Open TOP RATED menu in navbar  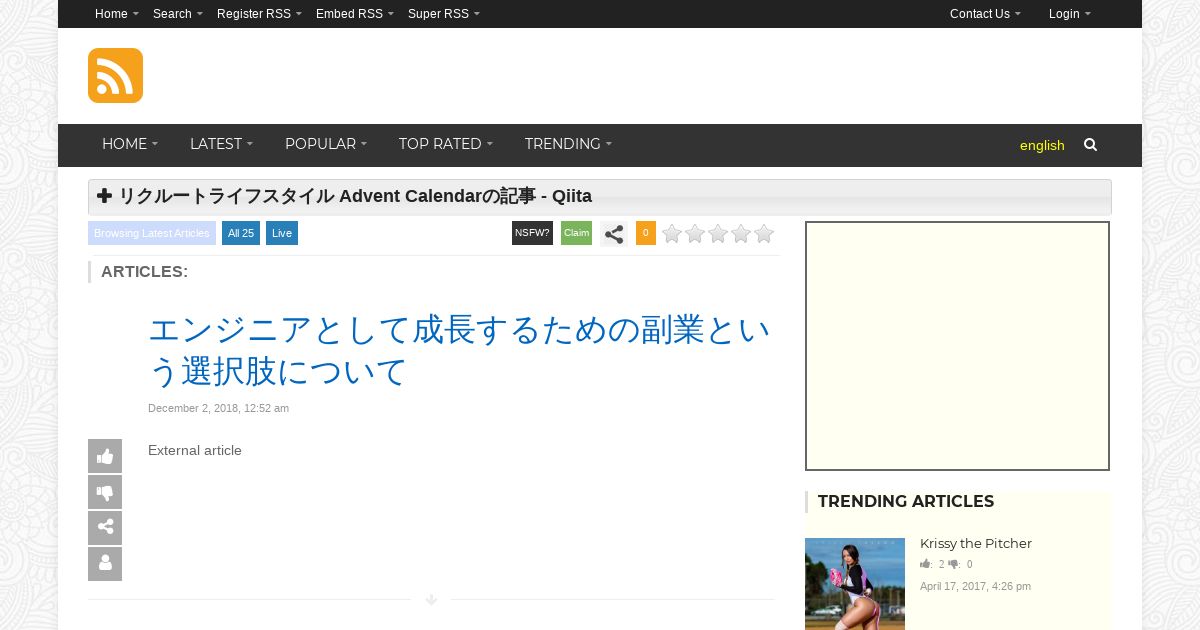click(x=446, y=144)
